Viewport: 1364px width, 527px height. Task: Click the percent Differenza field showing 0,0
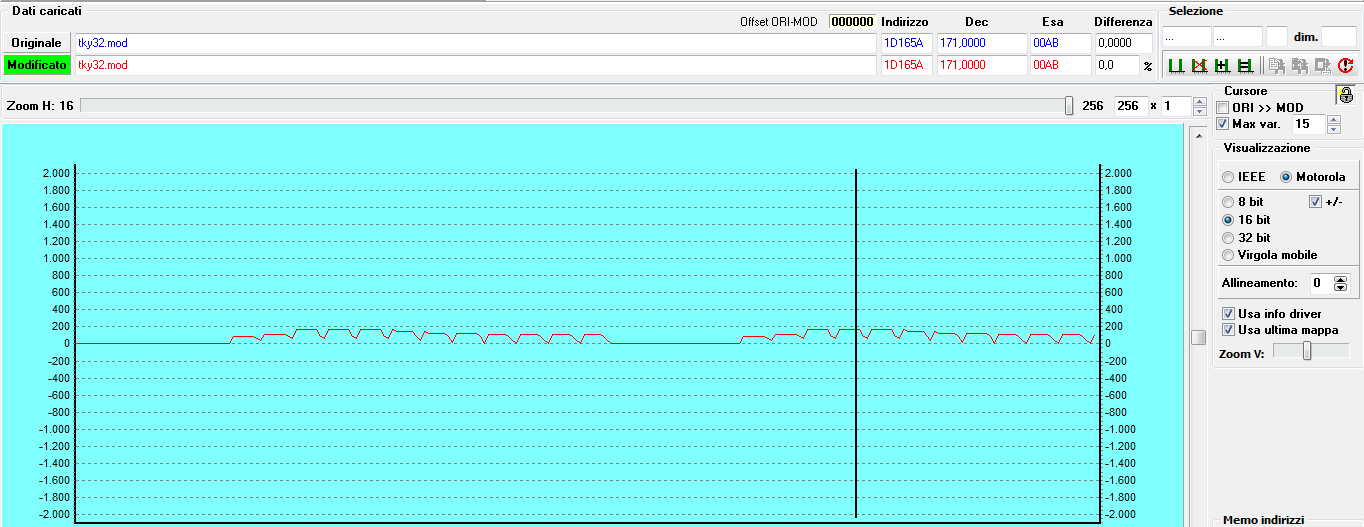point(1116,65)
